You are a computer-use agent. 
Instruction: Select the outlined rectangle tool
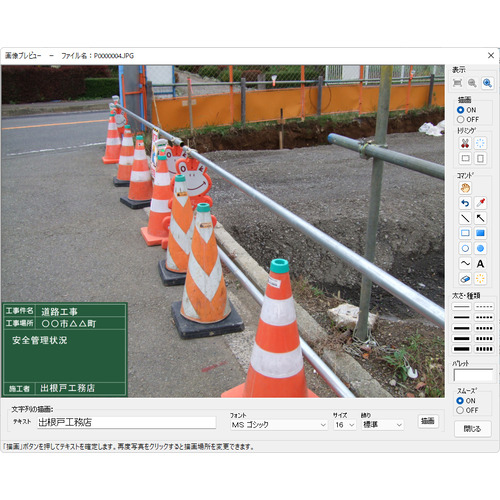[465, 233]
